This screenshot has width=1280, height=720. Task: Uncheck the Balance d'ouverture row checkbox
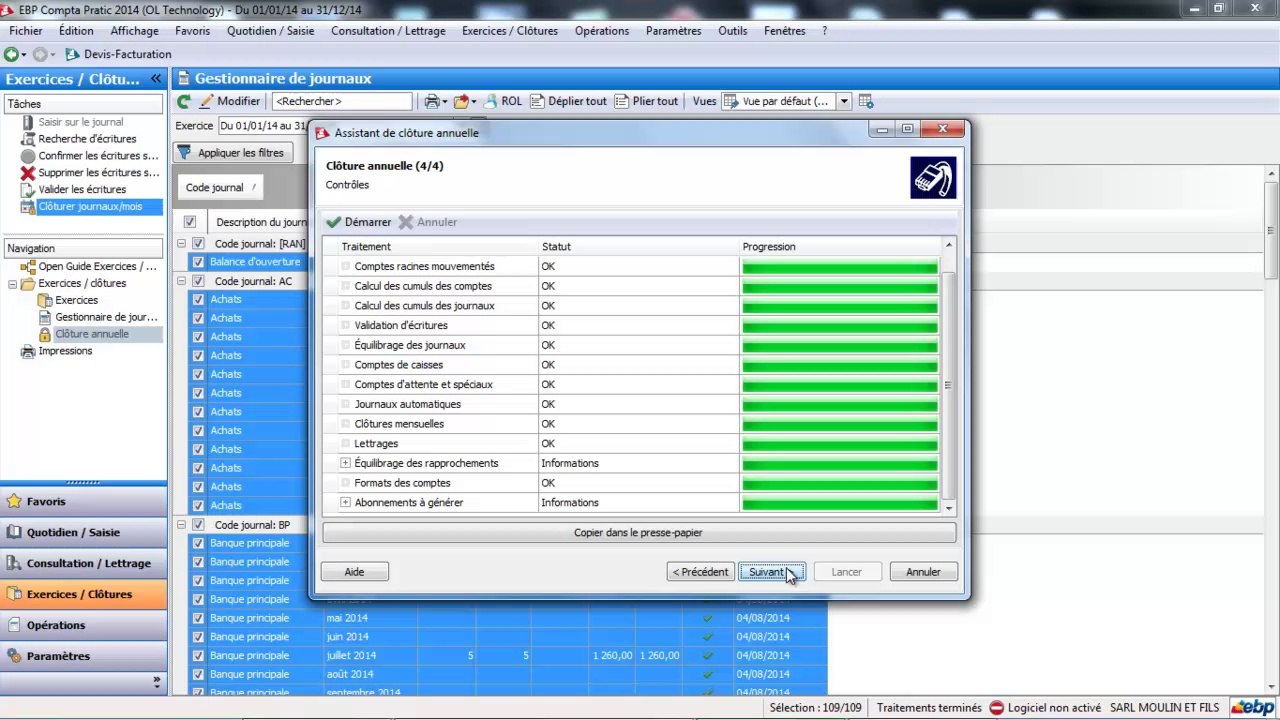pyautogui.click(x=198, y=262)
